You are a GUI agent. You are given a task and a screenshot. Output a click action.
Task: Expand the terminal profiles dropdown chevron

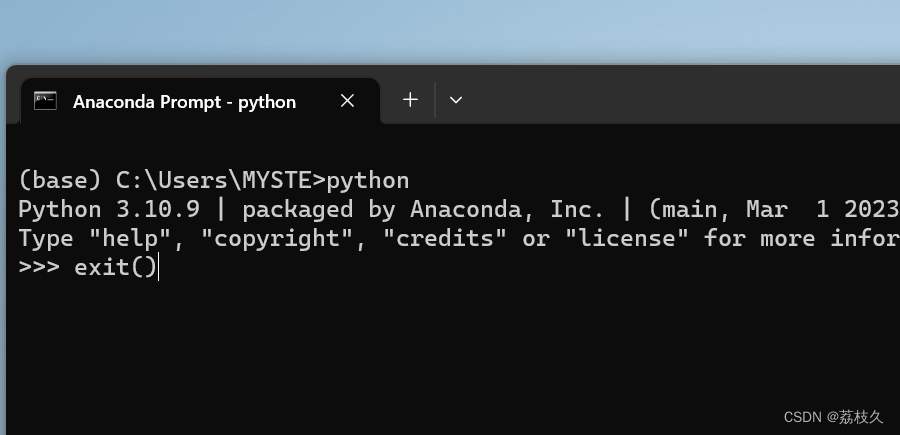456,100
